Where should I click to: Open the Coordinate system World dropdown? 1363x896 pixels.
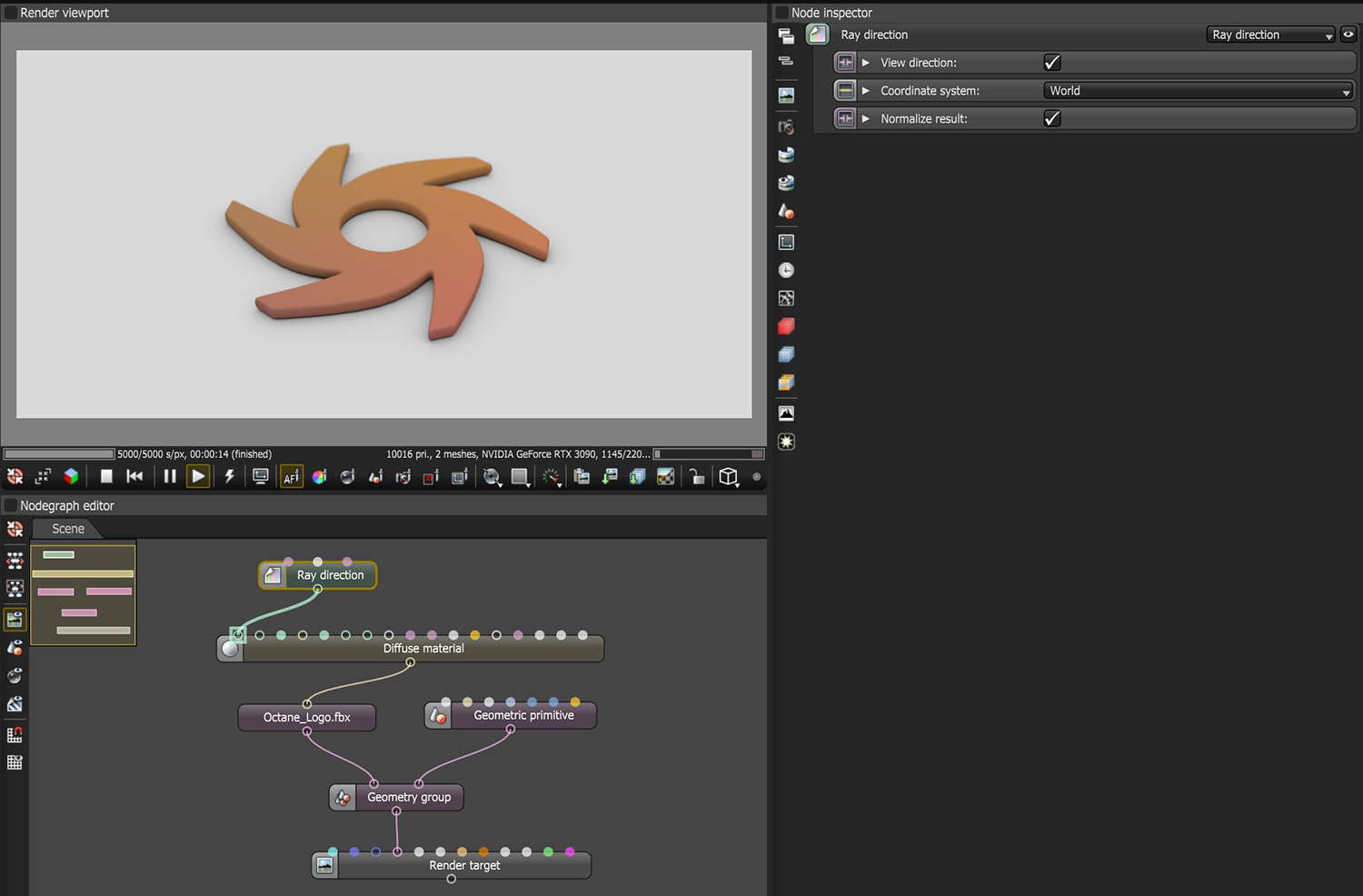[1199, 90]
